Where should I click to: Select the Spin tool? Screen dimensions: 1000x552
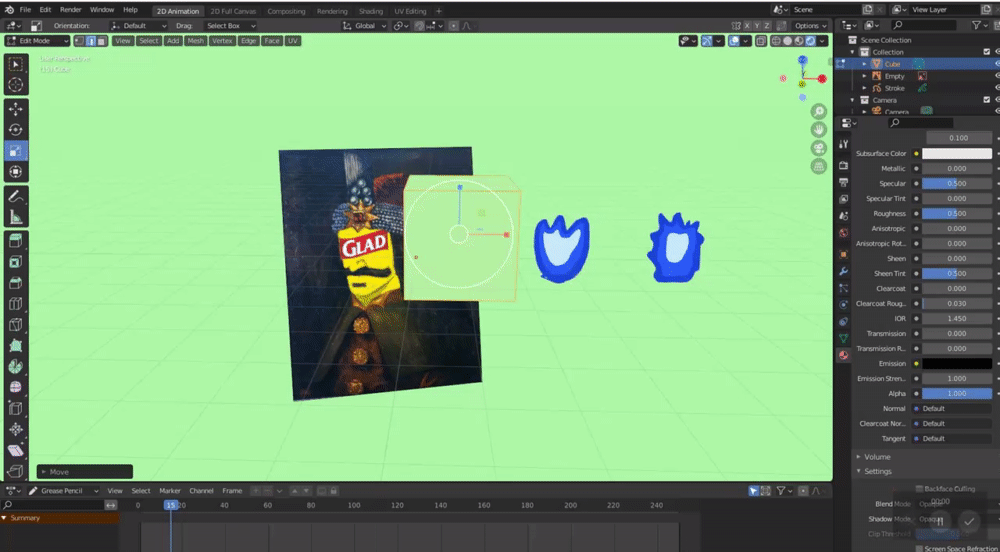point(15,367)
